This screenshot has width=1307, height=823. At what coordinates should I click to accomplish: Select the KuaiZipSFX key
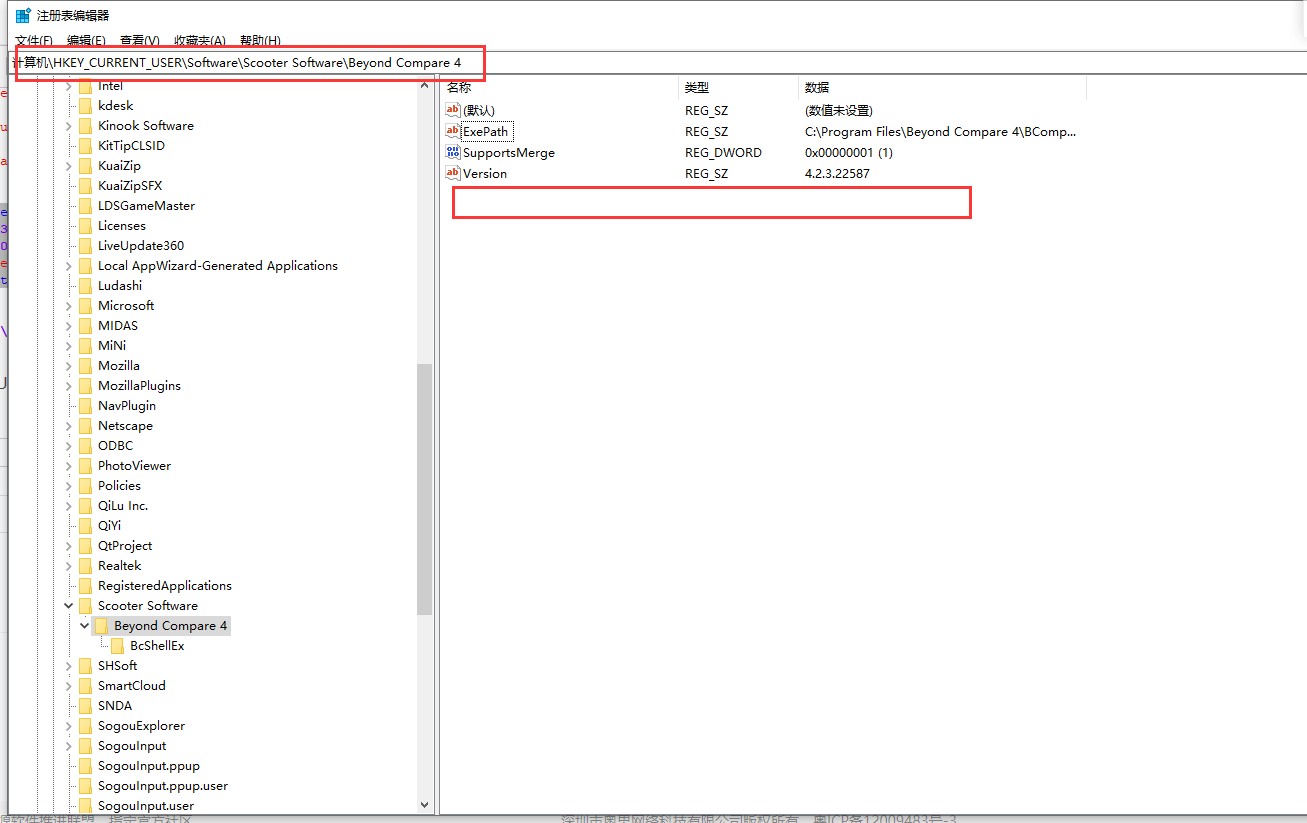coord(130,186)
